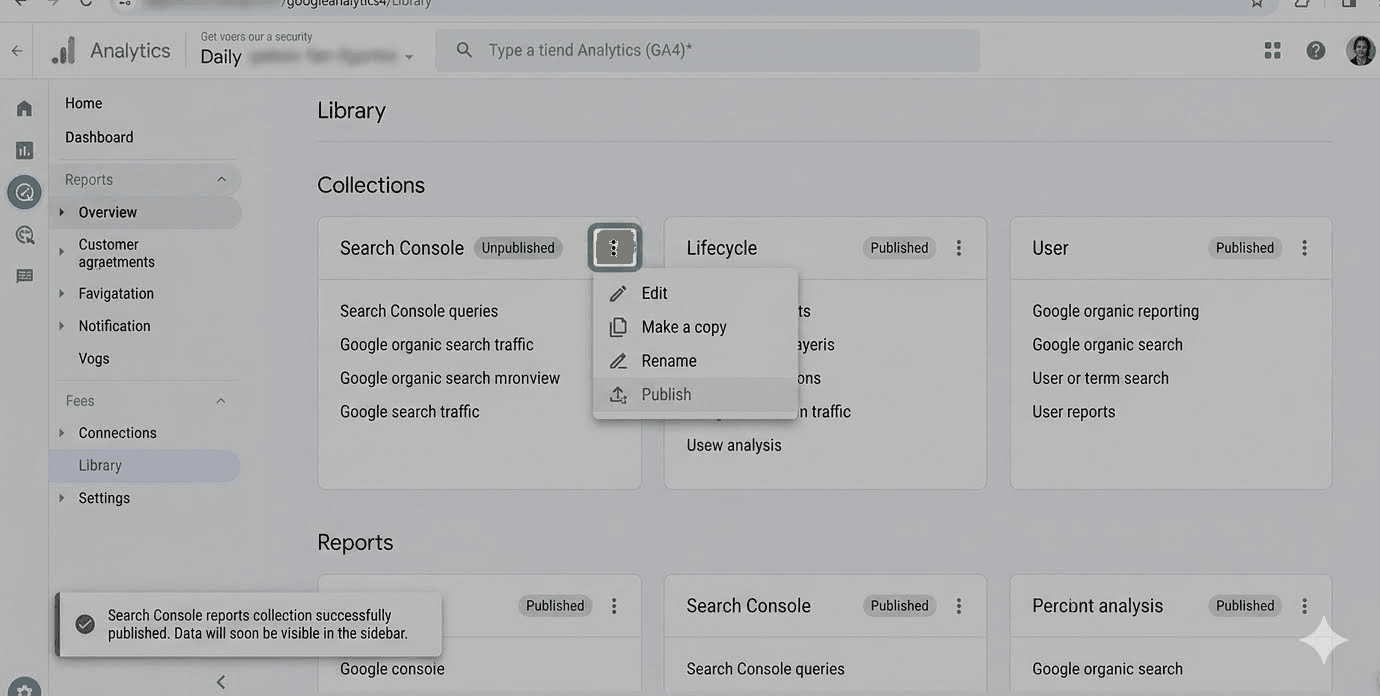
Task: Click Google consoie in first Reports card
Action: [392, 669]
